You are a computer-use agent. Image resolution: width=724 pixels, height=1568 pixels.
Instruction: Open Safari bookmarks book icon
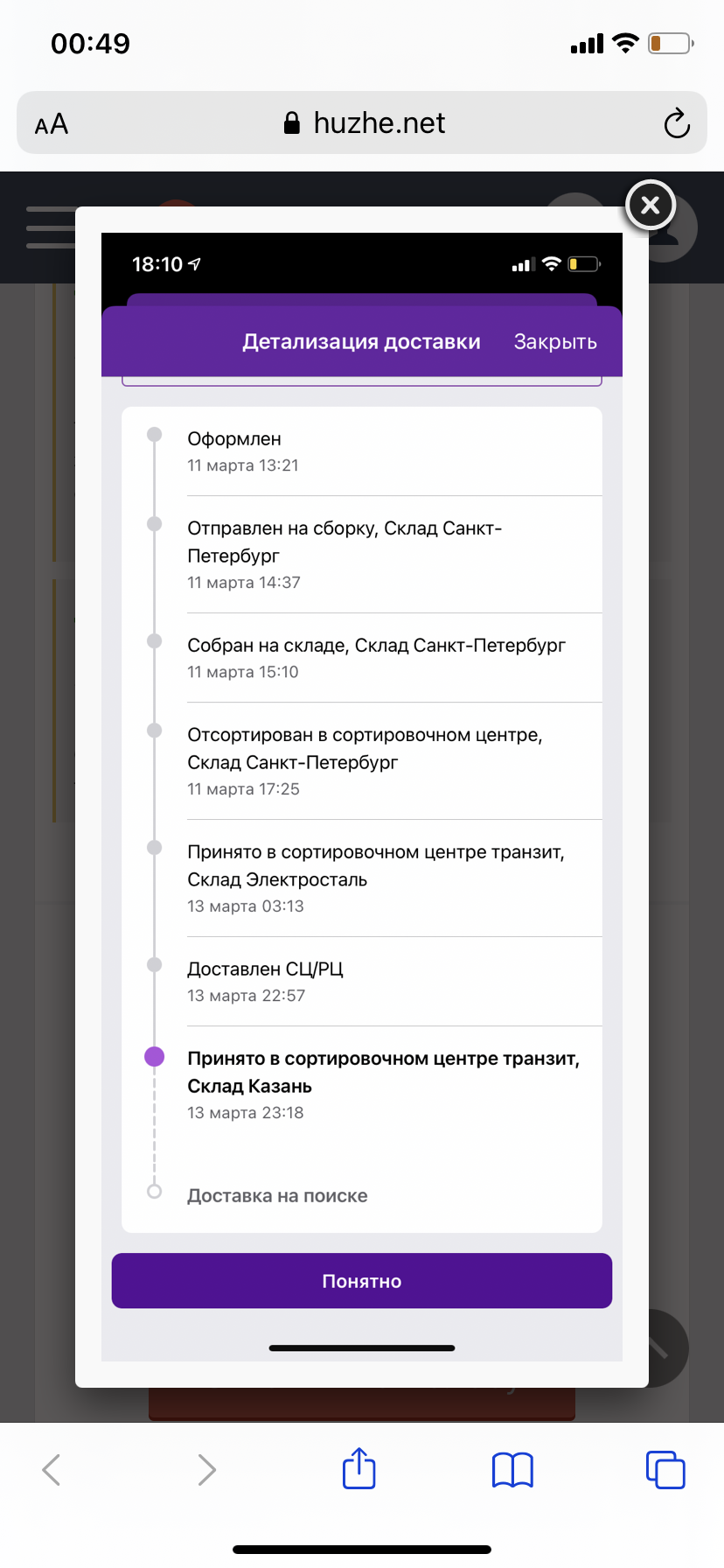512,1470
